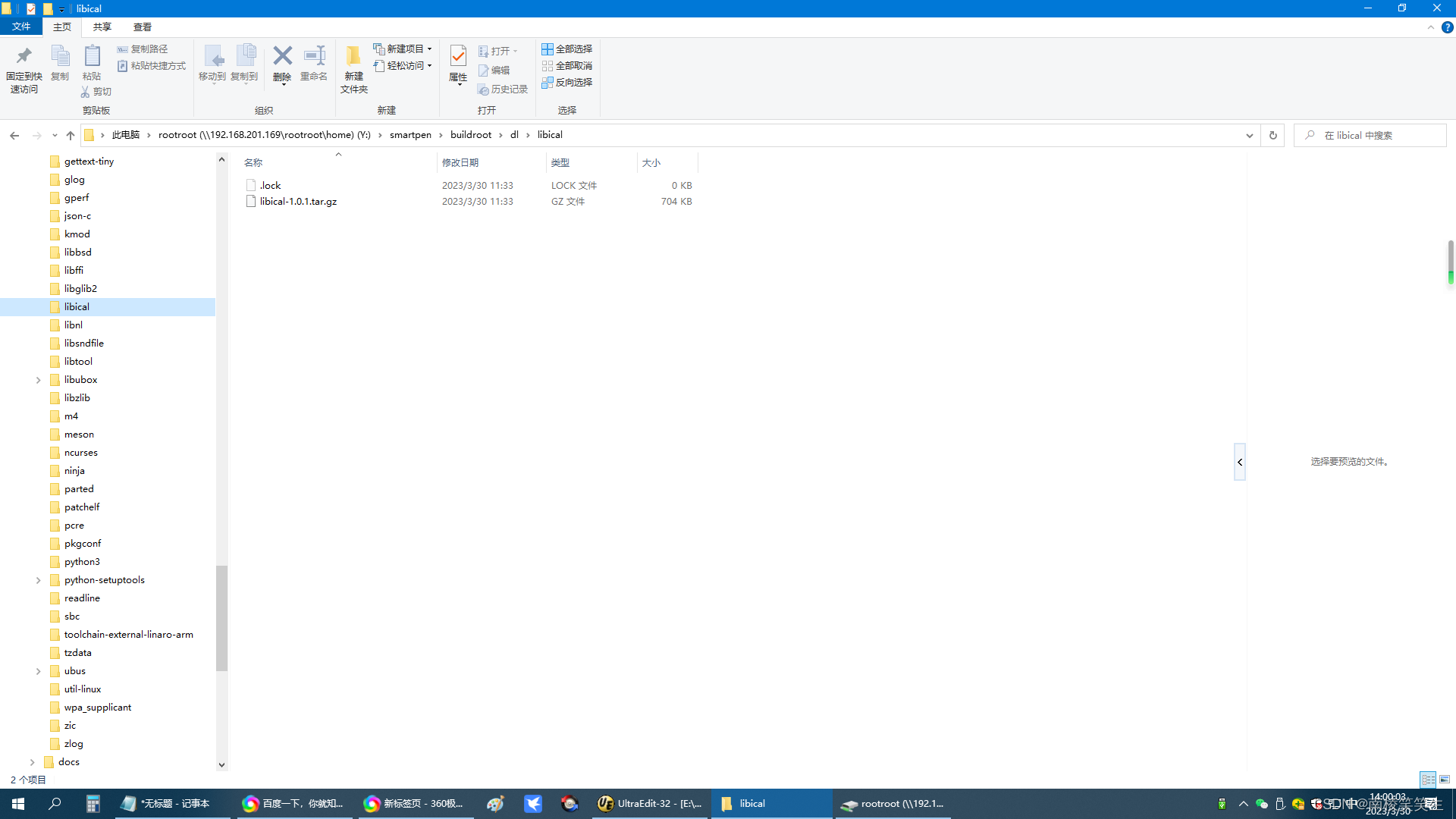Image resolution: width=1456 pixels, height=819 pixels.
Task: Collapse the preview pane with arrow
Action: 1240,462
